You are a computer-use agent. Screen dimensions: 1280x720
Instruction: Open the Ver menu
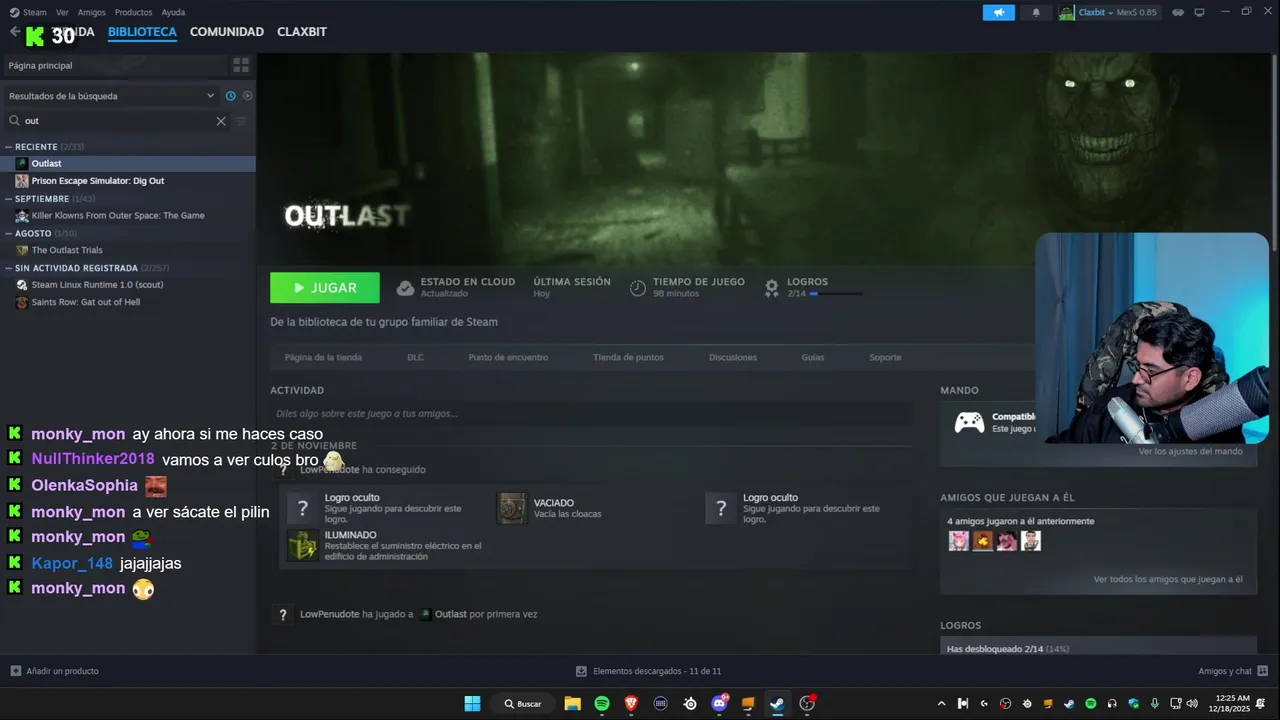[x=63, y=12]
